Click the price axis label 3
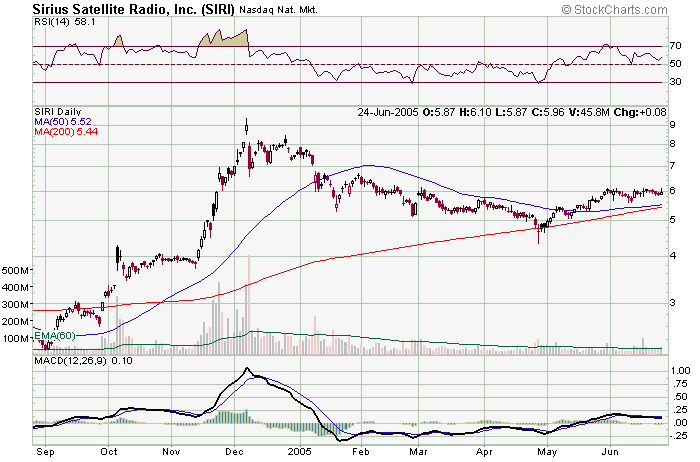Viewport: 700px width, 462px height. pos(673,302)
